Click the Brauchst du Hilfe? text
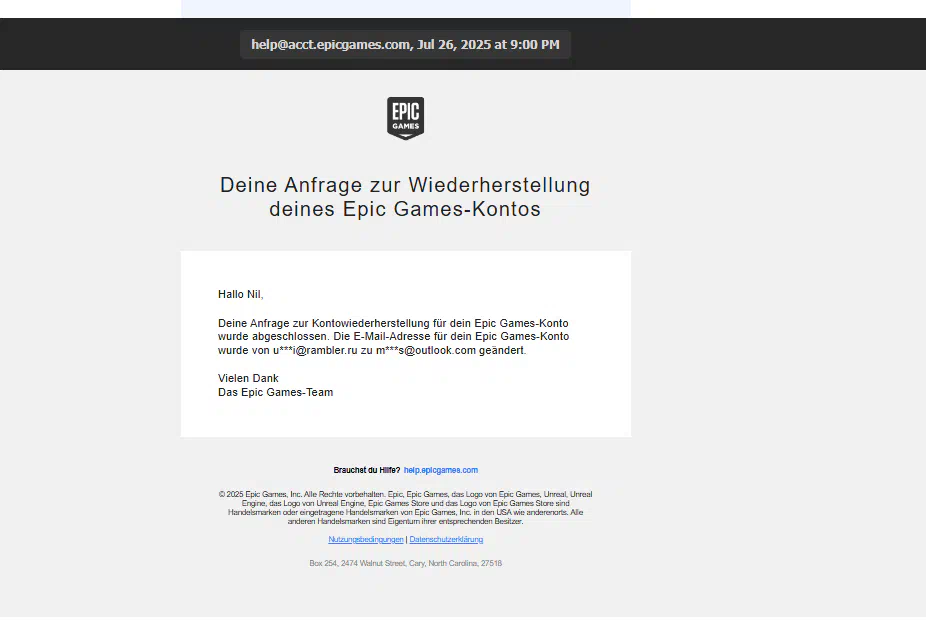The height and width of the screenshot is (628, 926). pos(367,470)
